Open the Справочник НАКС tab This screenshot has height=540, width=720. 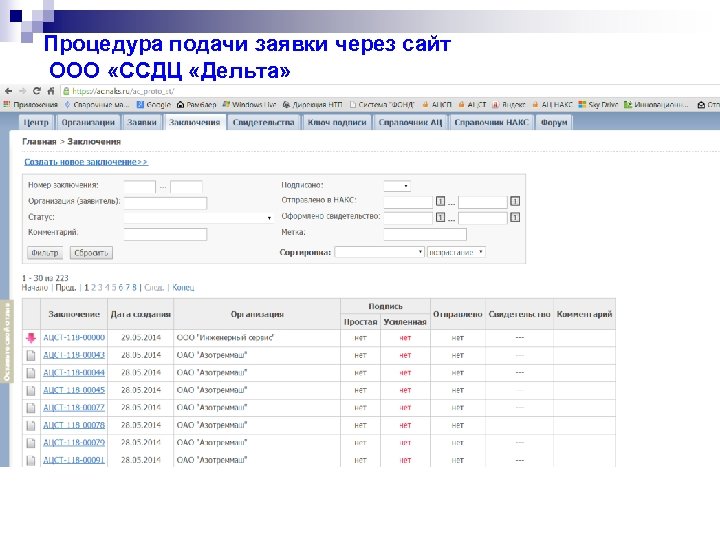(x=491, y=123)
